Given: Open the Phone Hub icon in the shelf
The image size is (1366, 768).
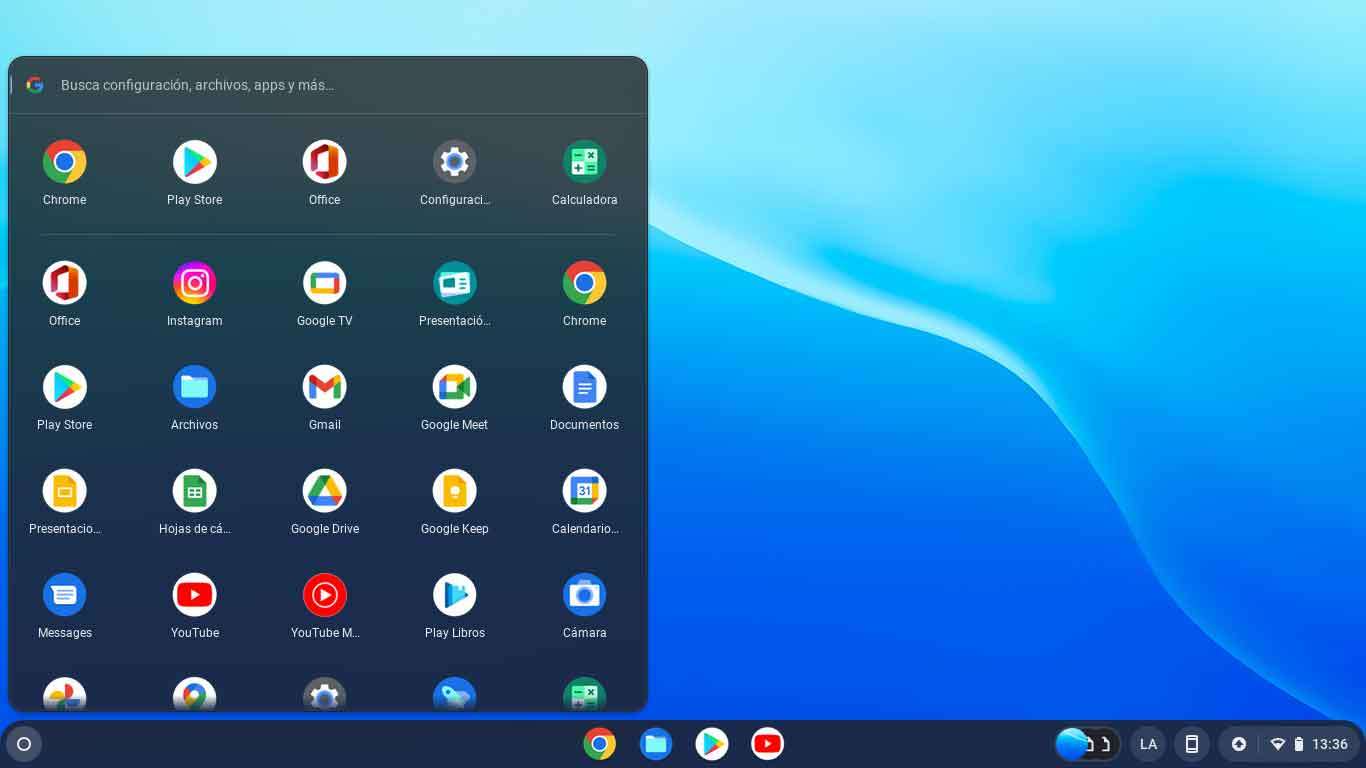Looking at the screenshot, I should pyautogui.click(x=1192, y=744).
